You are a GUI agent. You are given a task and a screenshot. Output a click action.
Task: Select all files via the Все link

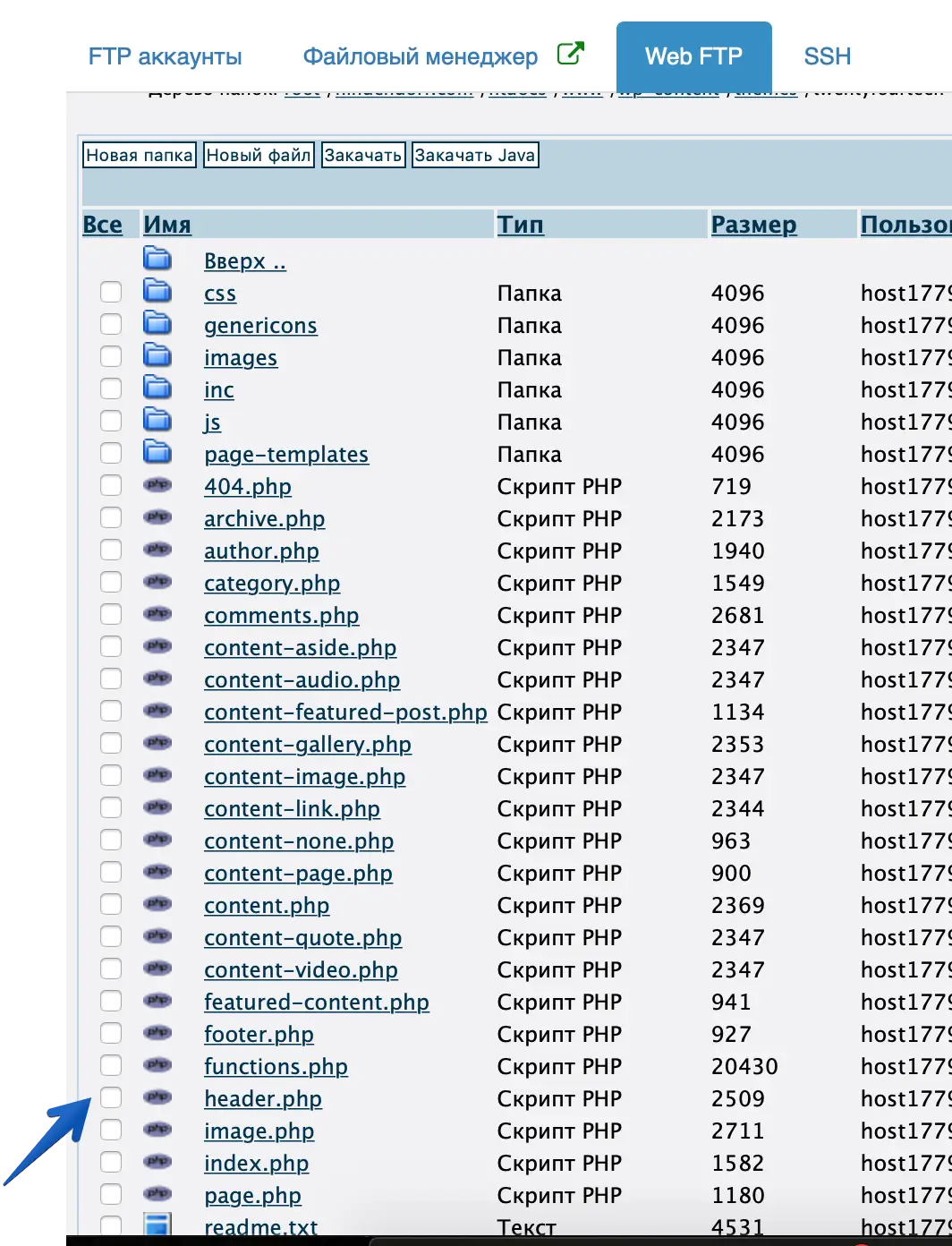[x=102, y=225]
